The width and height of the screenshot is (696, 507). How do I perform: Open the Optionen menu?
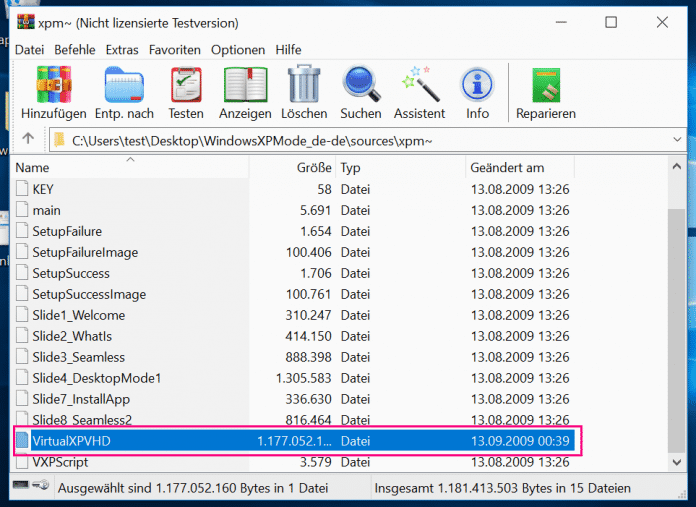(x=238, y=49)
